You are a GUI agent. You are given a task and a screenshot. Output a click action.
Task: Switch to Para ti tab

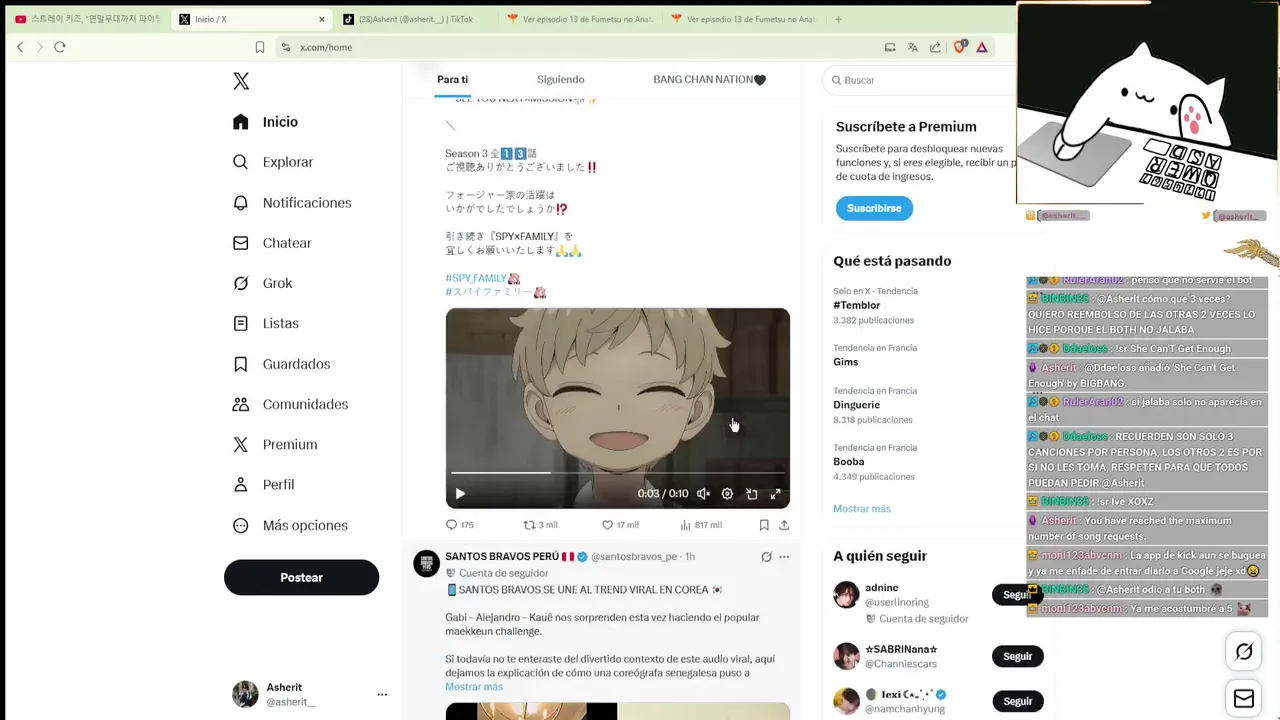pos(452,79)
